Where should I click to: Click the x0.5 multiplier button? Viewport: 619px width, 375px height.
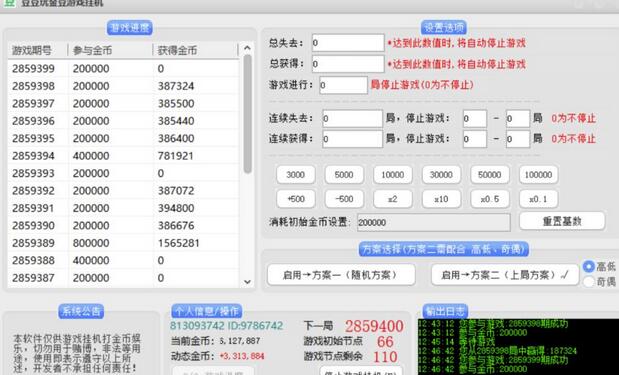coord(490,199)
